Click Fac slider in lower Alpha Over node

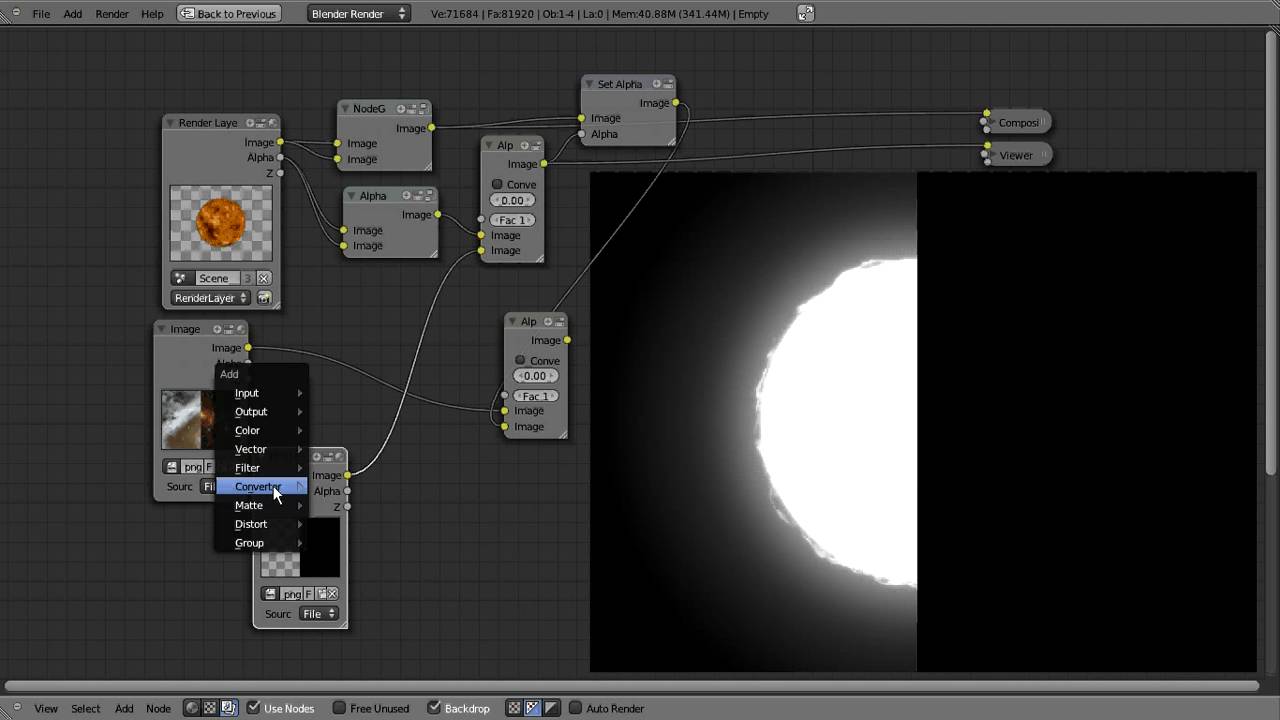click(536, 396)
